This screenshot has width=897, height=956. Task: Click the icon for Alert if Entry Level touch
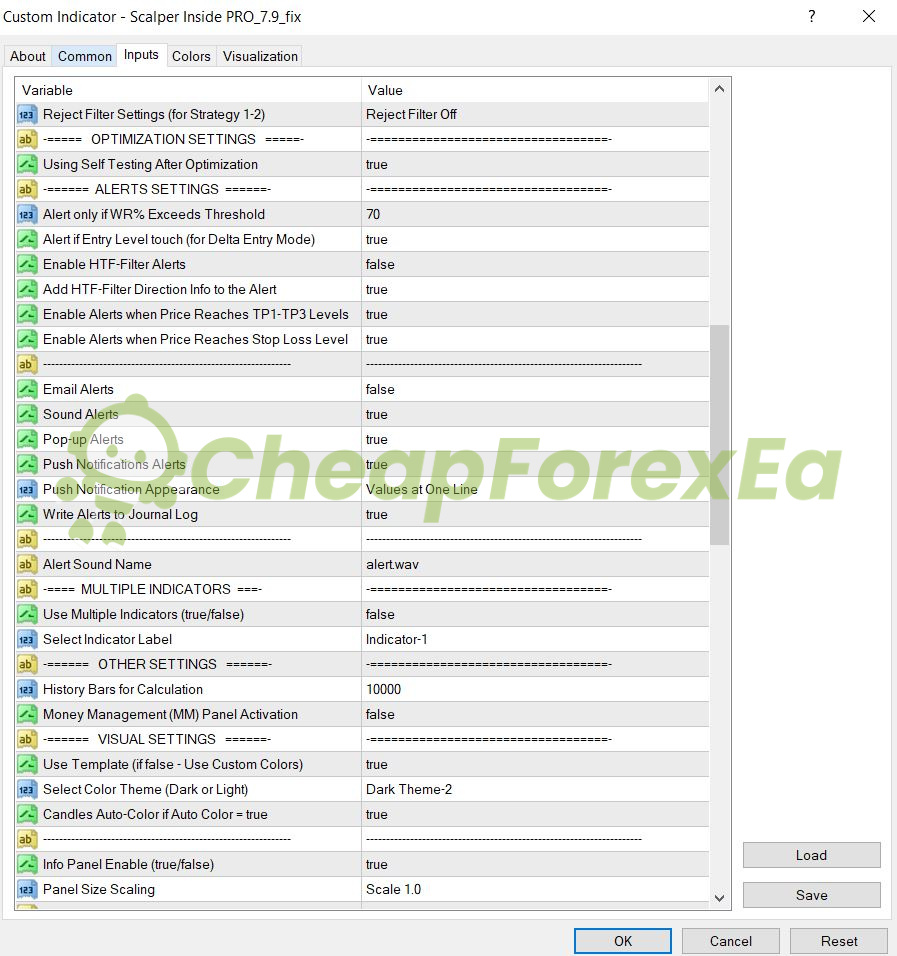click(26, 240)
